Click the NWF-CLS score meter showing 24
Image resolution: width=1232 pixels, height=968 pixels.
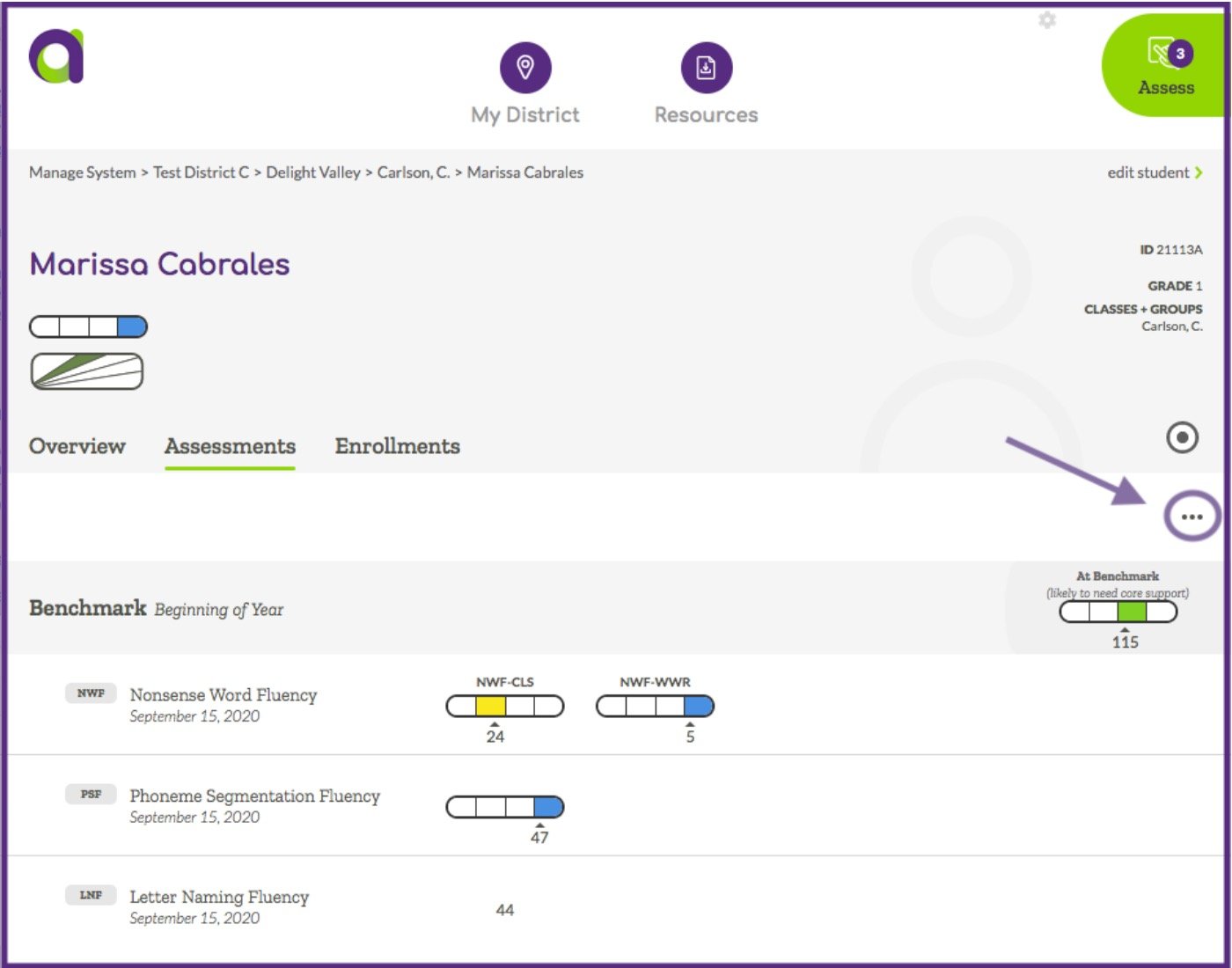[504, 706]
